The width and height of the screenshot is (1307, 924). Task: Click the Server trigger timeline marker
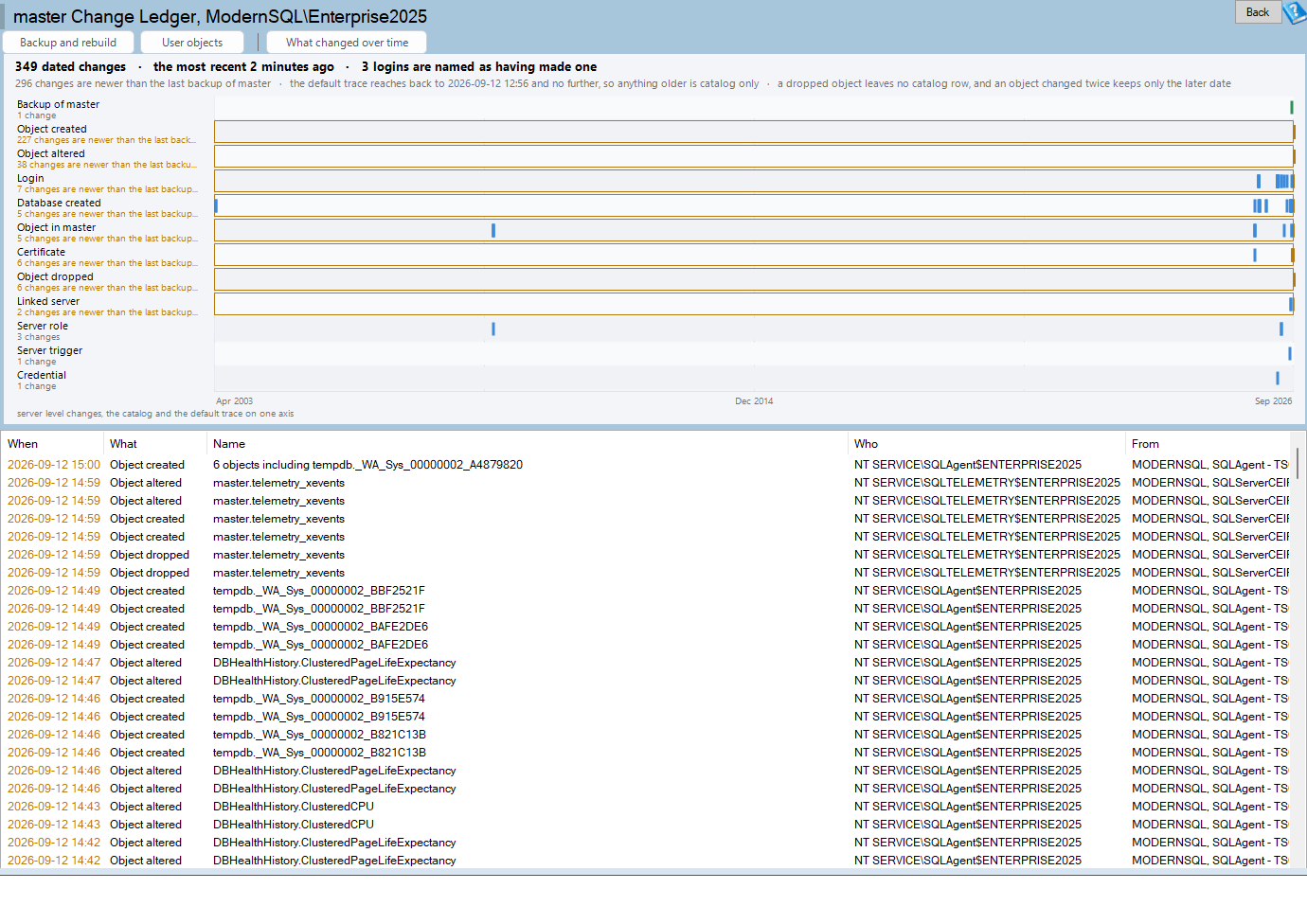1289,354
